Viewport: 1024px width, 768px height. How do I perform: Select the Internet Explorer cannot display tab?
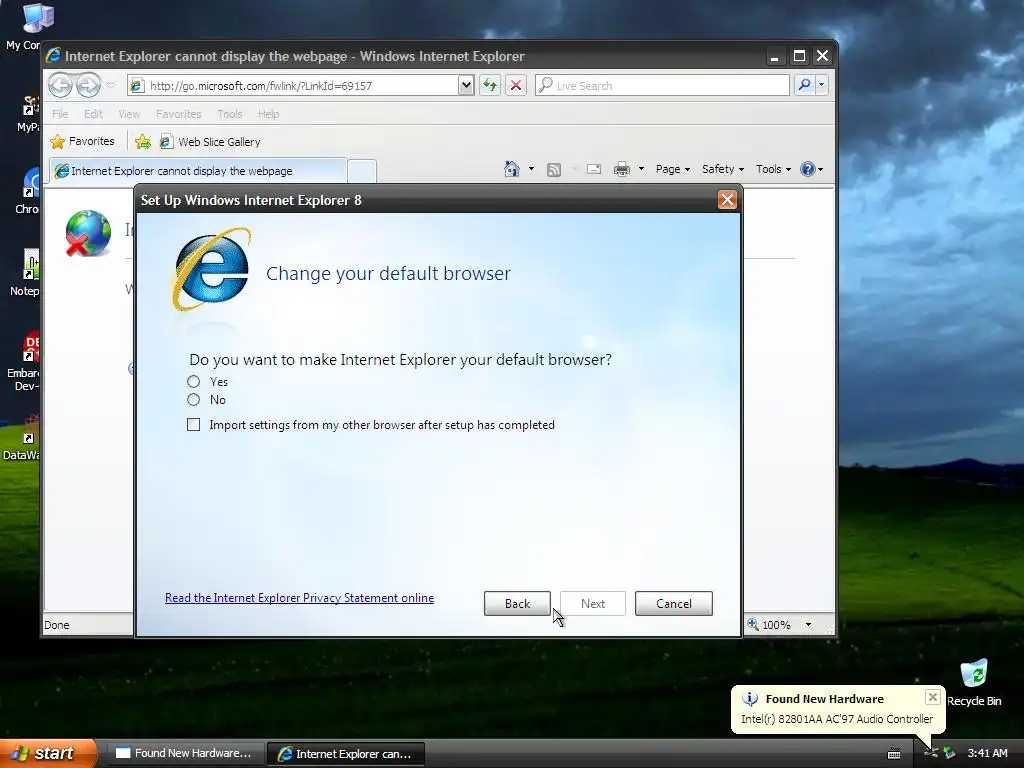pyautogui.click(x=198, y=170)
